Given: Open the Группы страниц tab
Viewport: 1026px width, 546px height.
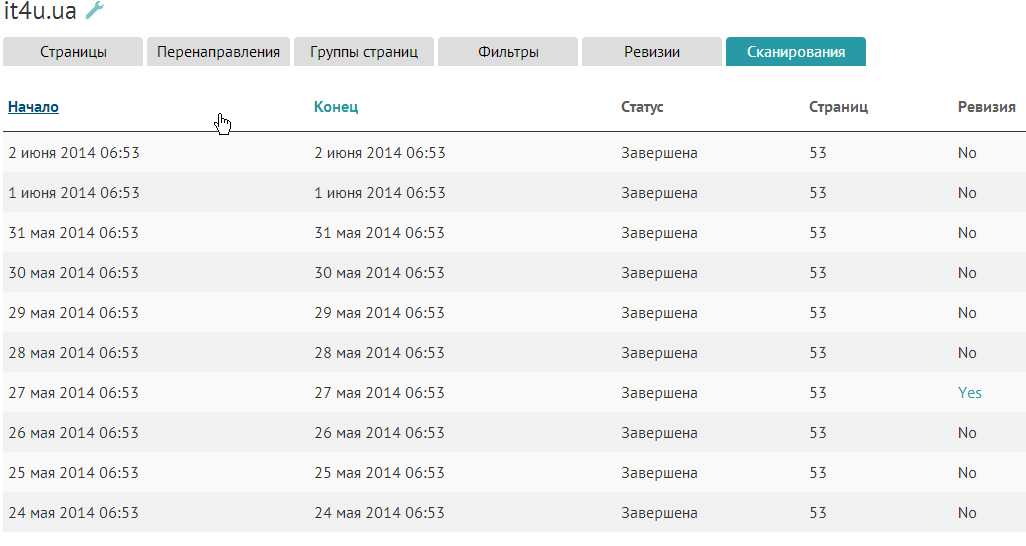Looking at the screenshot, I should pos(364,52).
